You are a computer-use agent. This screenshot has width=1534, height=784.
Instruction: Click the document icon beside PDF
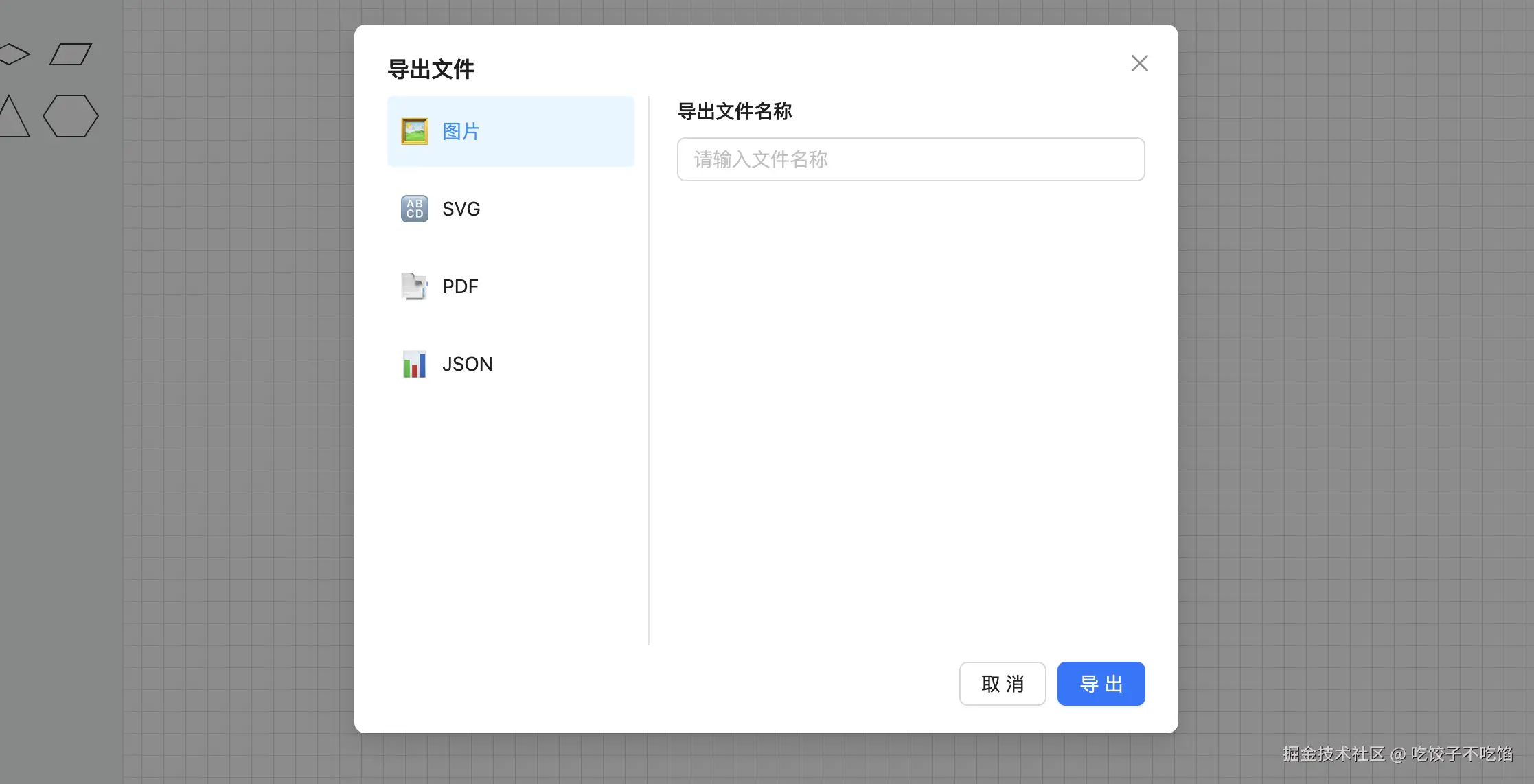(414, 286)
